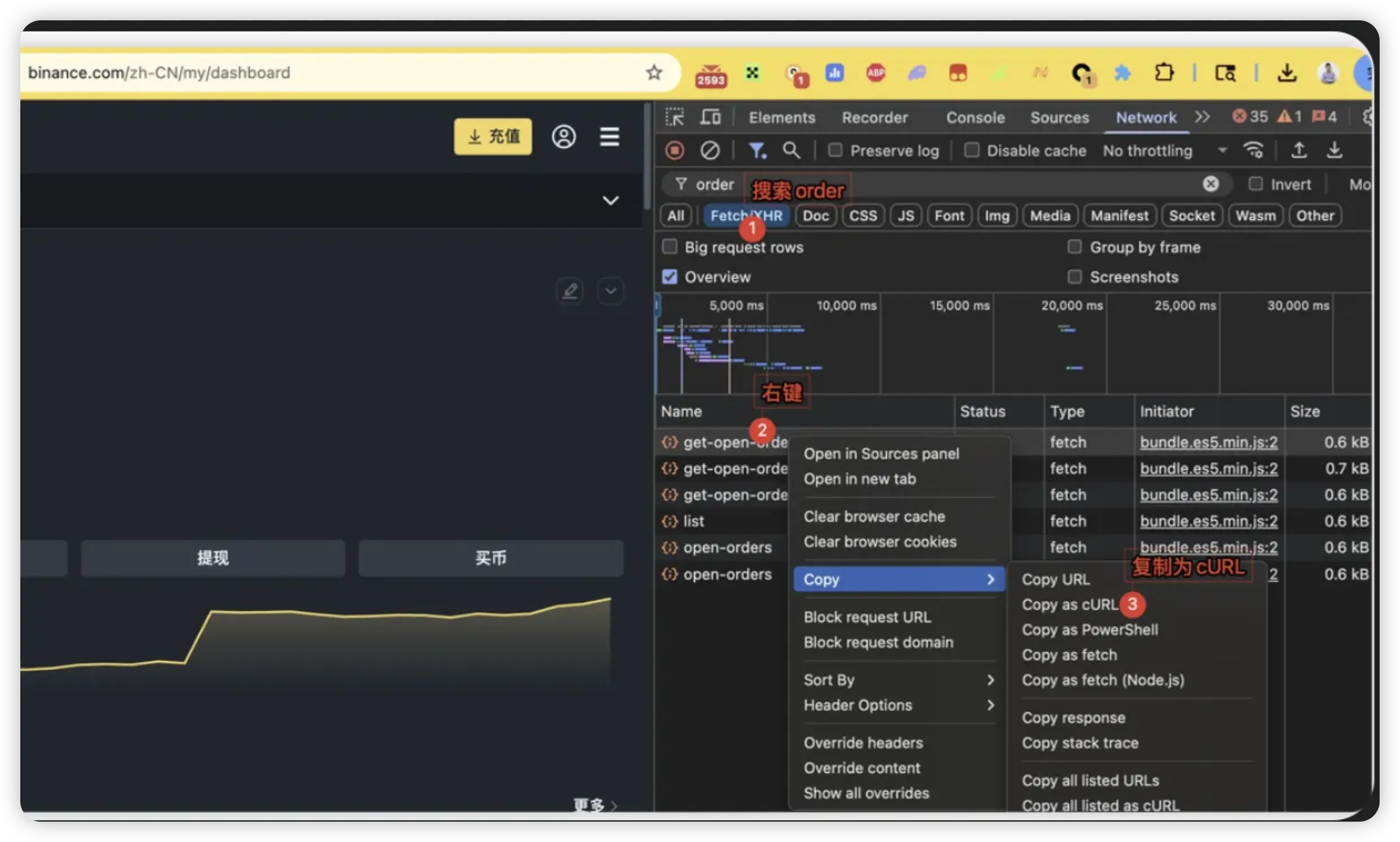Click the export HAR download icon
Viewport: 1400px width, 842px height.
1335,150
